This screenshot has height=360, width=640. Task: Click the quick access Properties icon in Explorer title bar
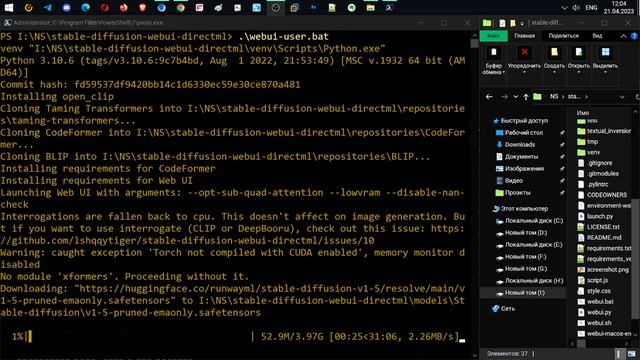point(502,23)
